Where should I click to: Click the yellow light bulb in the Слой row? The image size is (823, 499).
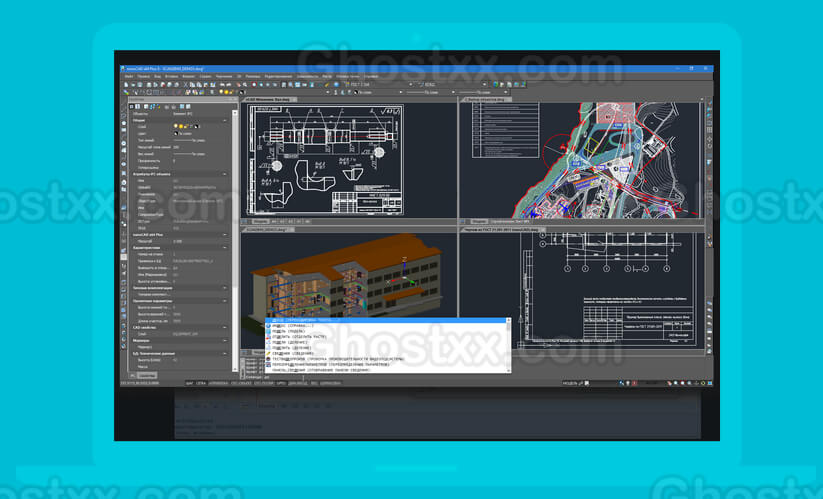pos(176,127)
